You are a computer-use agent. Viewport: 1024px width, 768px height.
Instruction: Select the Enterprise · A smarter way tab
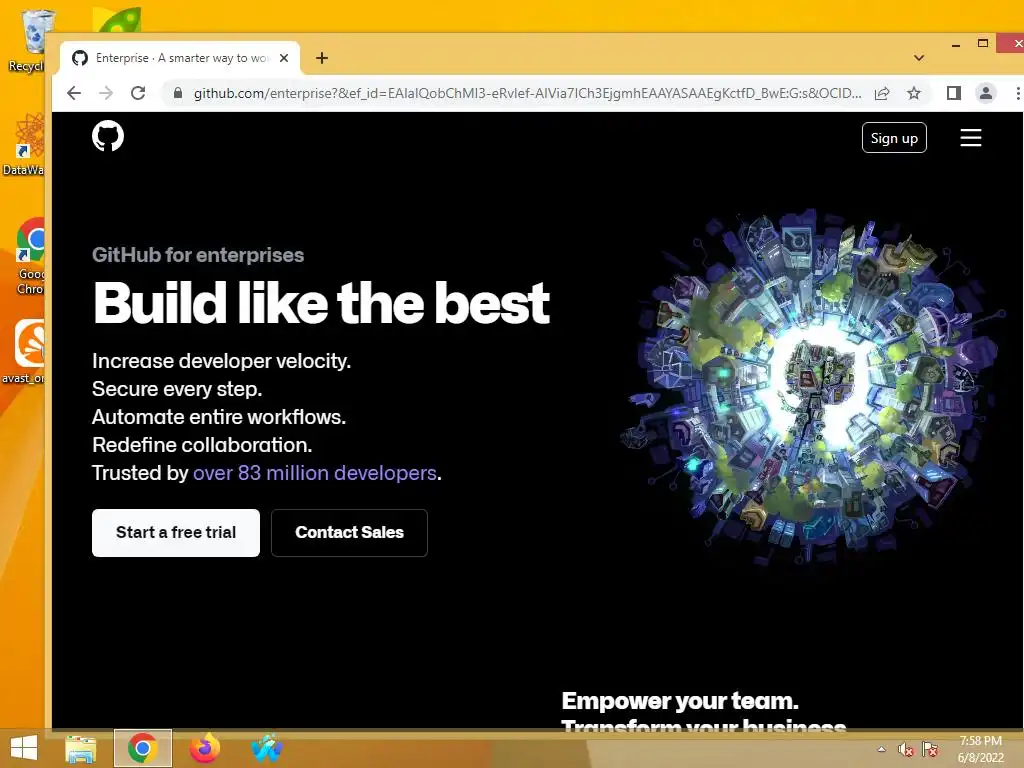(180, 58)
